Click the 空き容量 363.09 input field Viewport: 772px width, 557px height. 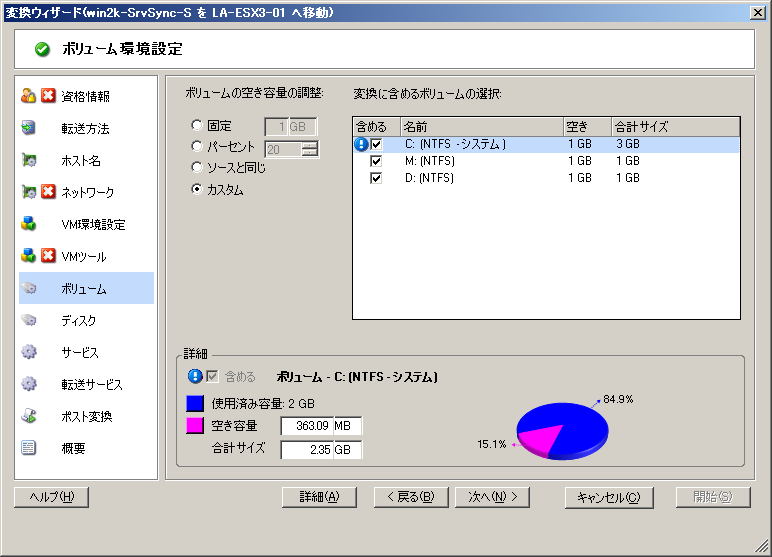click(307, 426)
